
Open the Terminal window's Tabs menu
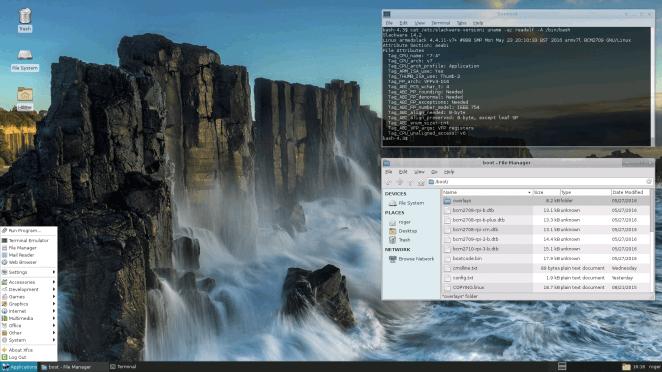click(461, 23)
